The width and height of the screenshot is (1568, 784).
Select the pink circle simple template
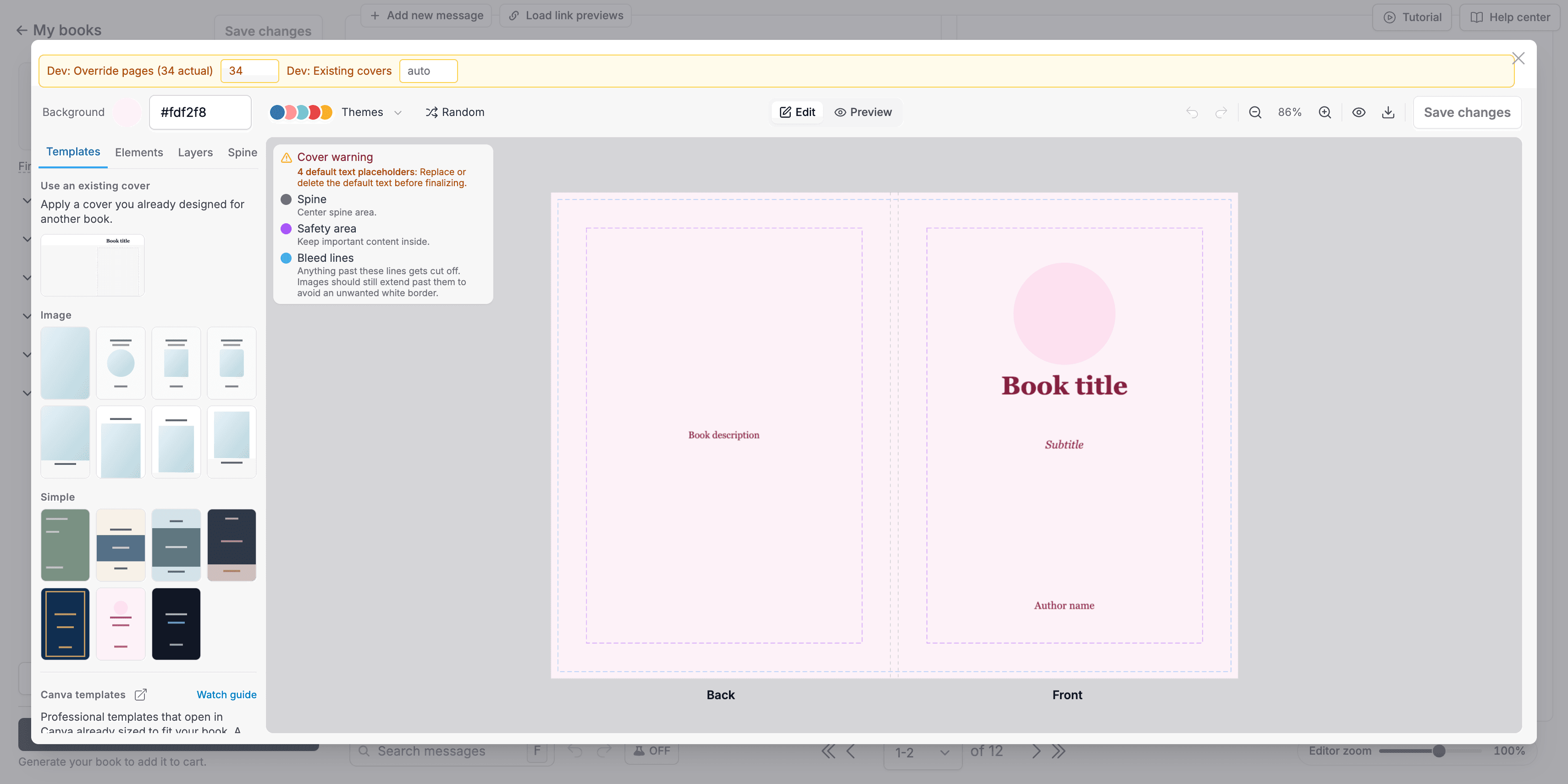coord(121,624)
